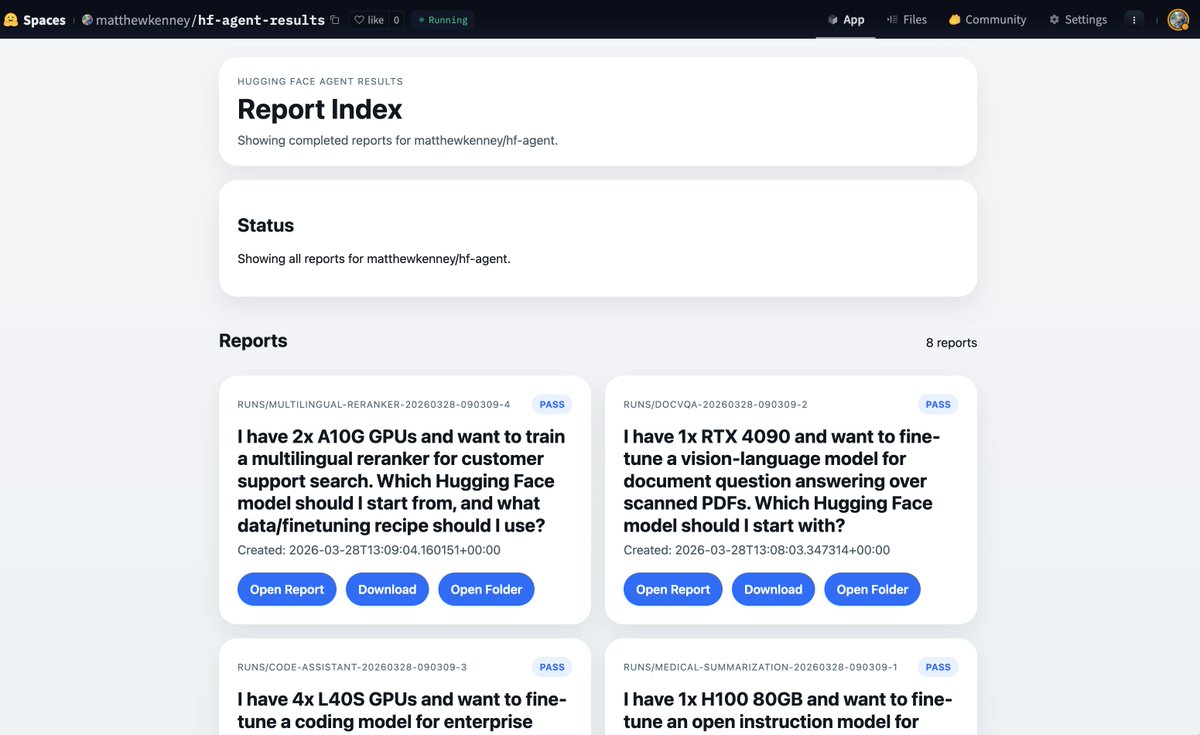Viewport: 1200px width, 735px height.
Task: Click RUNS/CODE-ASSISTANT-20260328-090309-3 label
Action: (352, 667)
